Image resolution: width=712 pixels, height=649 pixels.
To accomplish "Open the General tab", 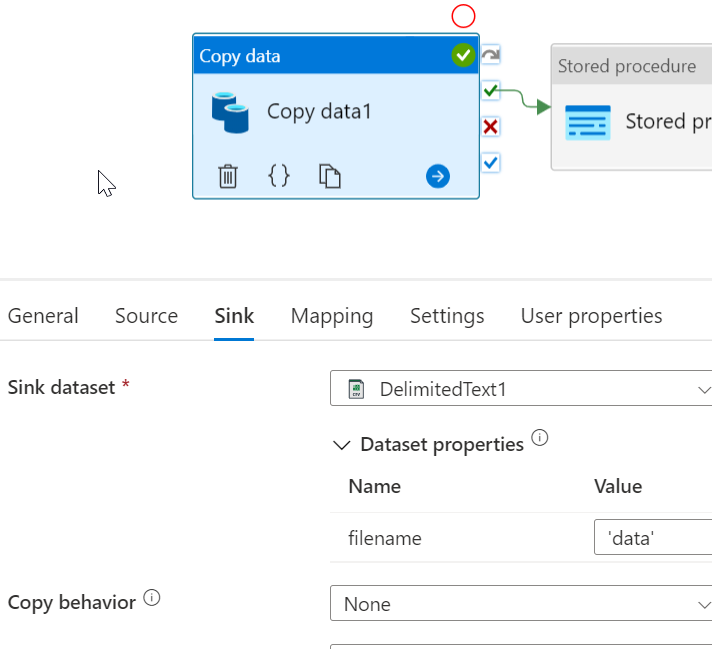I will coord(43,316).
